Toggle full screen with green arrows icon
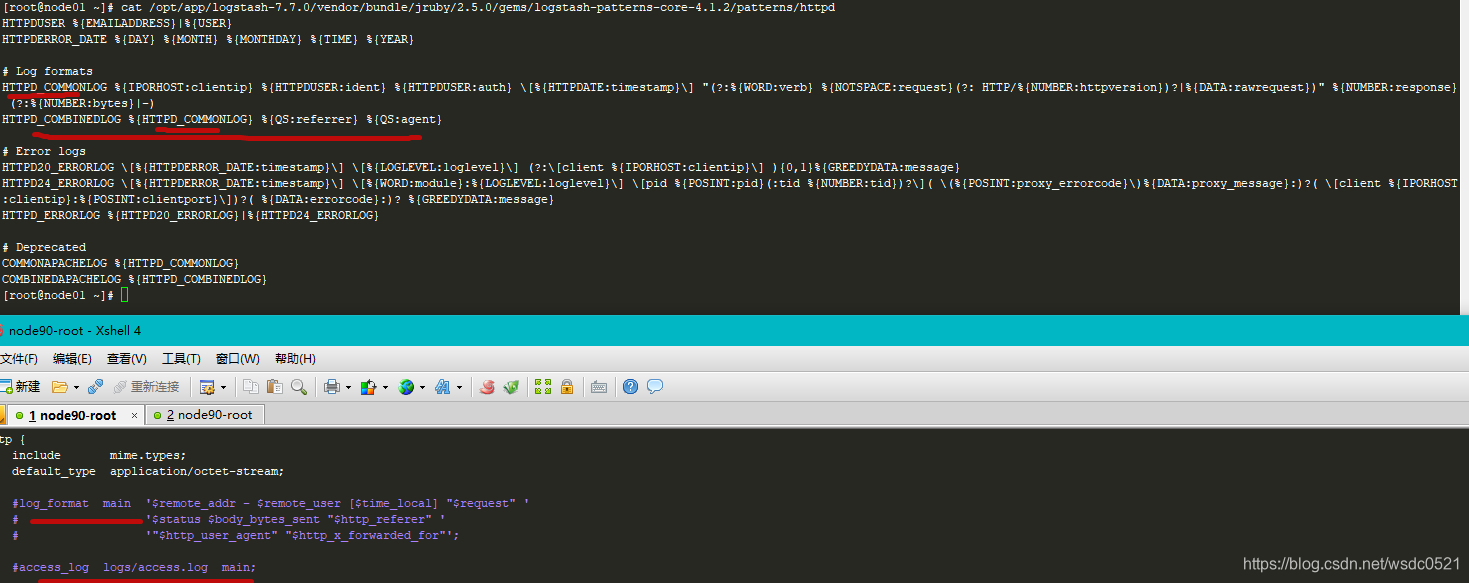 (x=543, y=387)
